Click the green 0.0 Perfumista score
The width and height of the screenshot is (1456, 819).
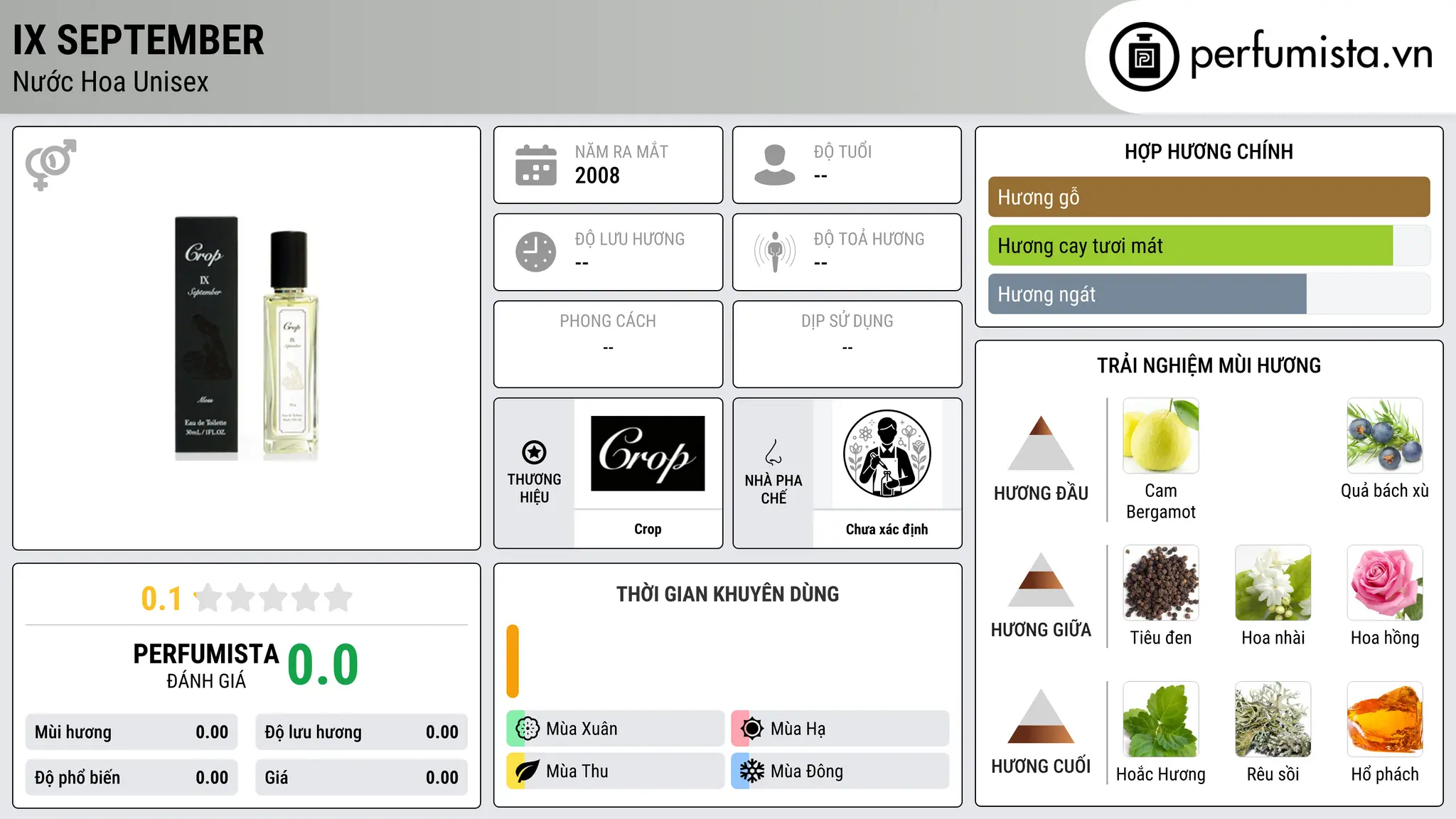click(x=323, y=665)
